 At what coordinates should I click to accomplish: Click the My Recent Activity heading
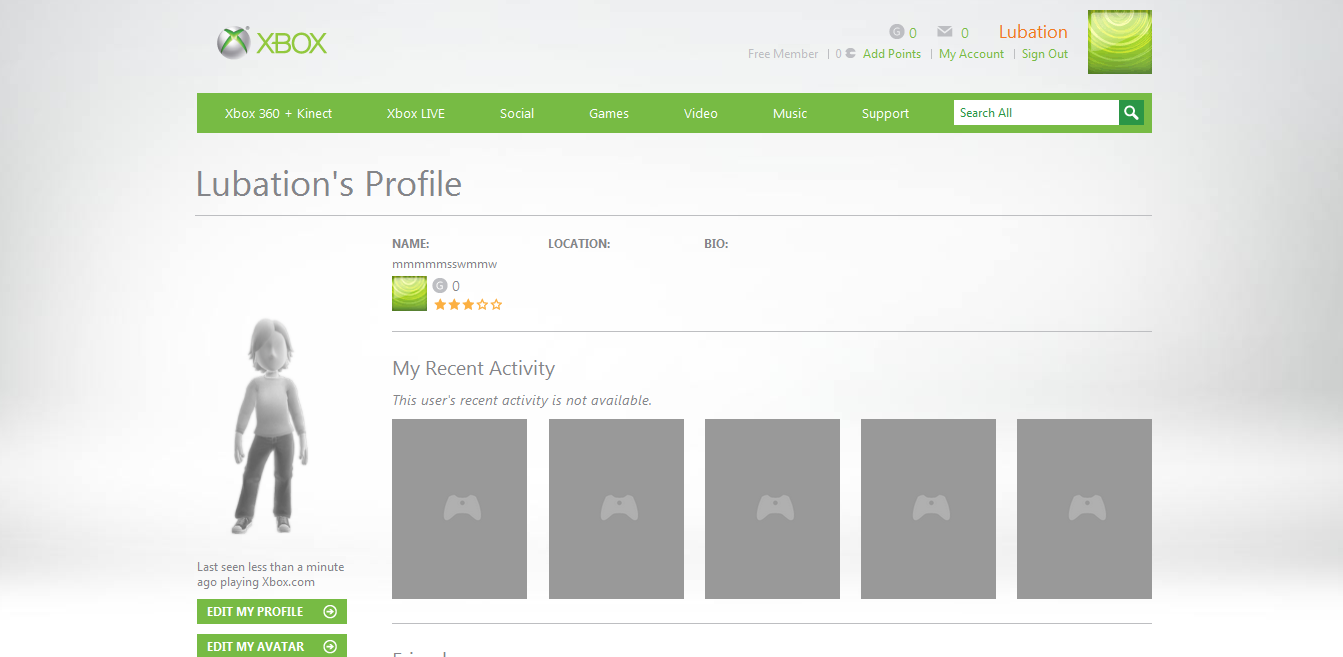(473, 368)
